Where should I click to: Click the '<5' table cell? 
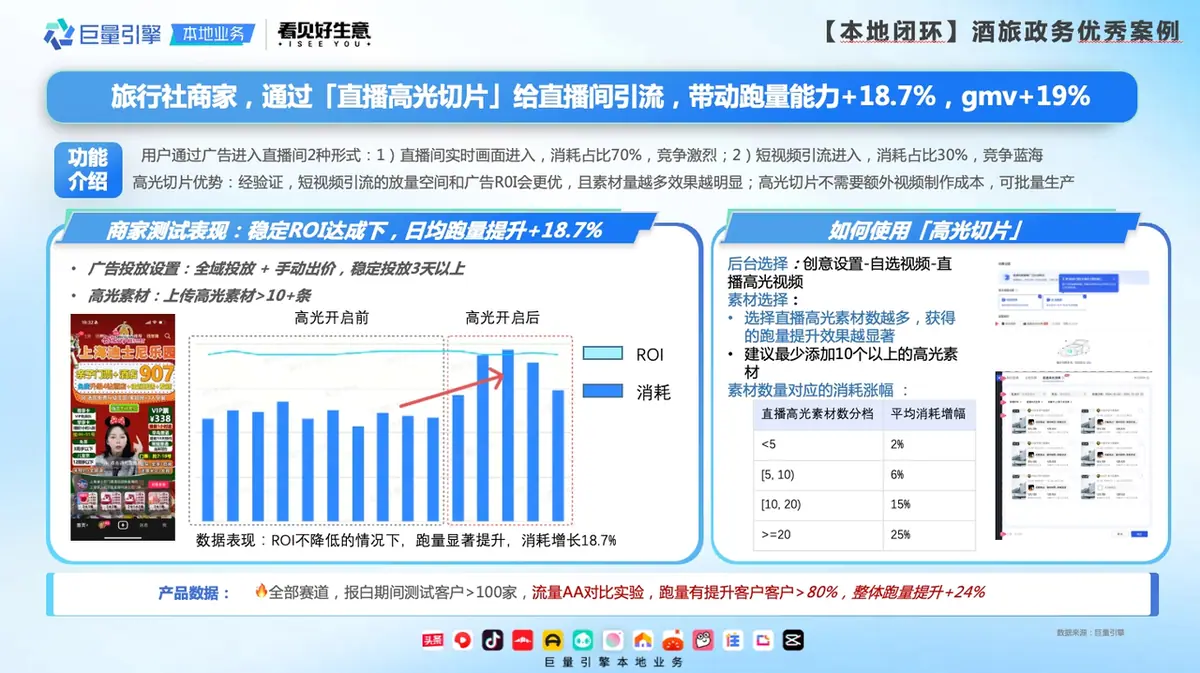[818, 444]
